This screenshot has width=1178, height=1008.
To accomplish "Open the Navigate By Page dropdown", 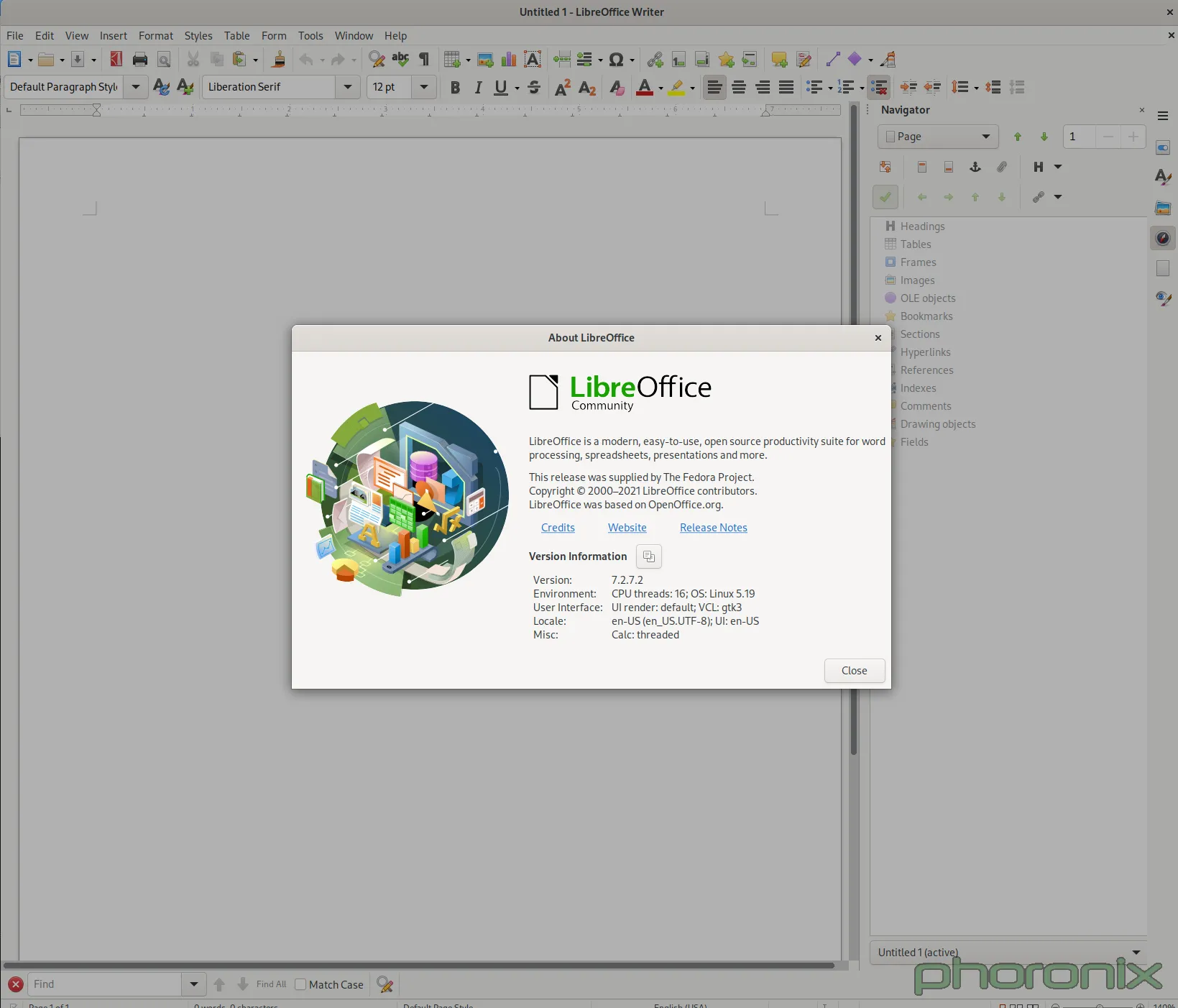I will tap(938, 137).
